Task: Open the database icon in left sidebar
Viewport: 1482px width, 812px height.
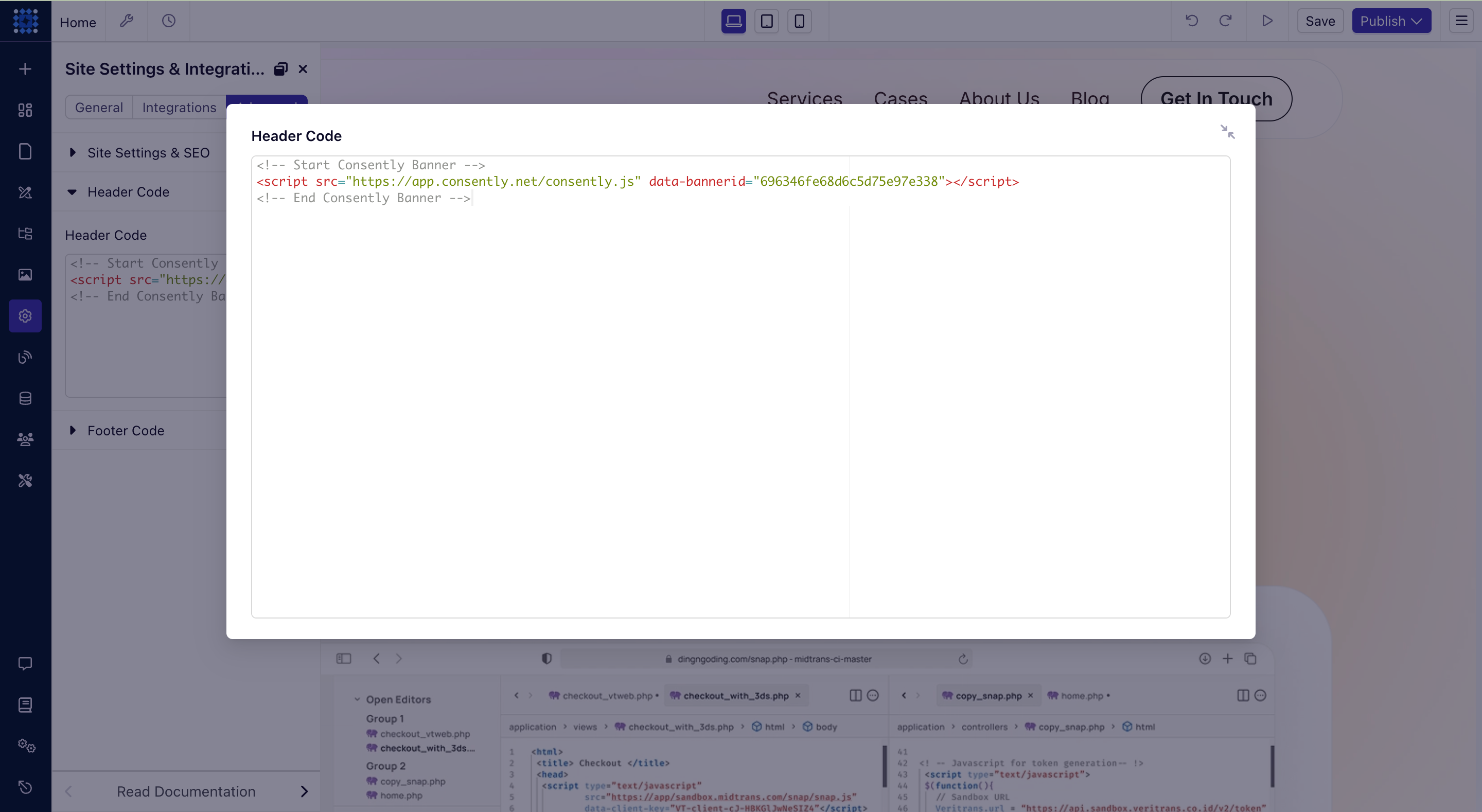Action: (25, 398)
